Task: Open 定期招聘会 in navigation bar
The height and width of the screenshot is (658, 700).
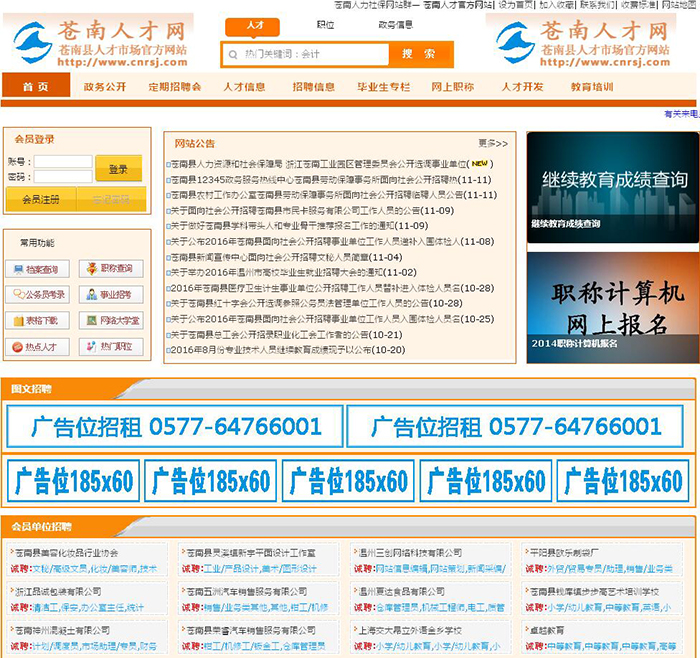Action: pyautogui.click(x=175, y=87)
